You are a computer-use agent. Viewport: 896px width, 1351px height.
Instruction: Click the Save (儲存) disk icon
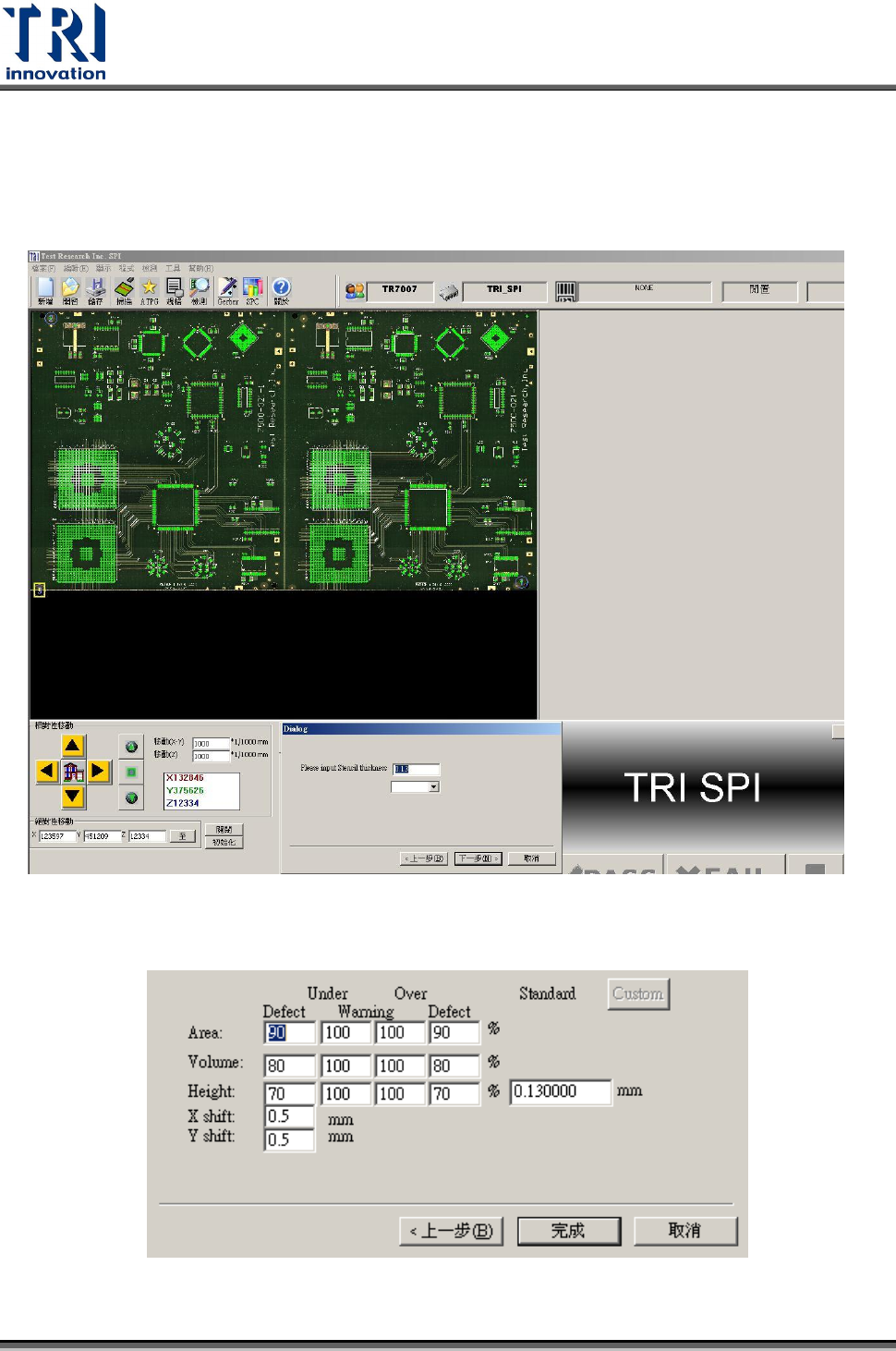96,289
